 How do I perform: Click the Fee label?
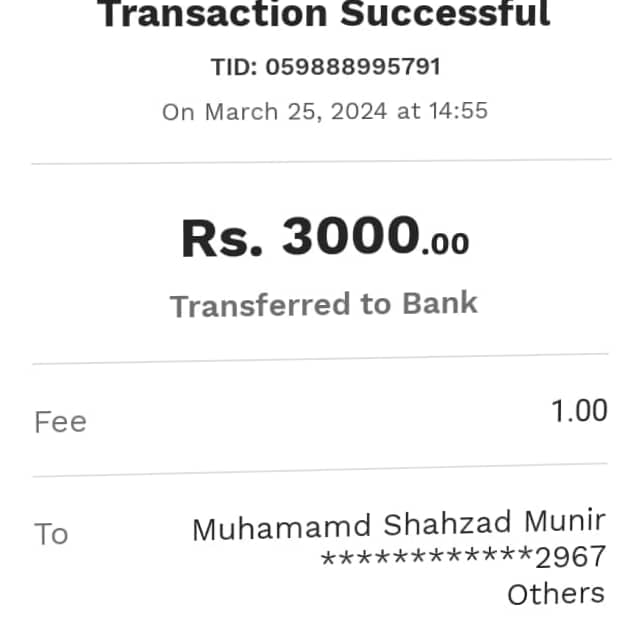(60, 422)
